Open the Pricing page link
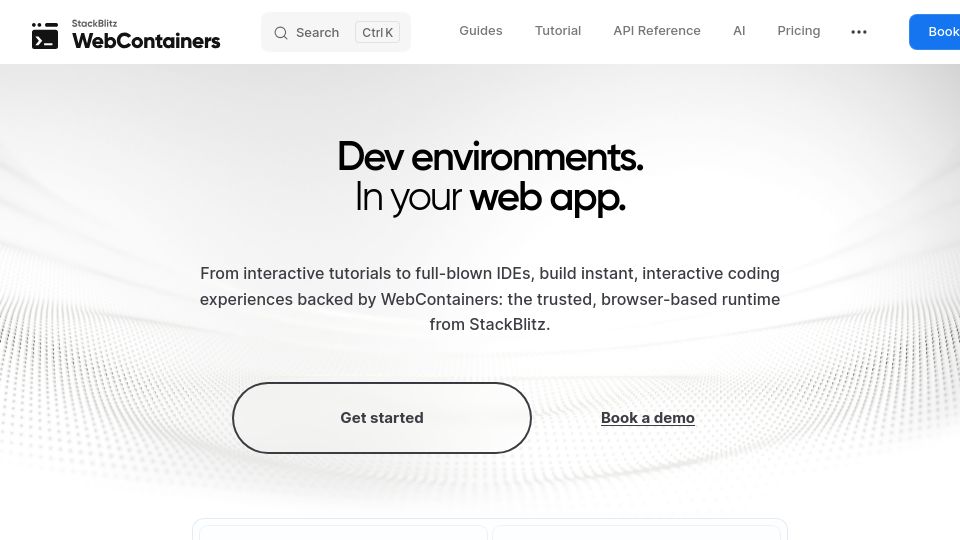 [x=798, y=31]
